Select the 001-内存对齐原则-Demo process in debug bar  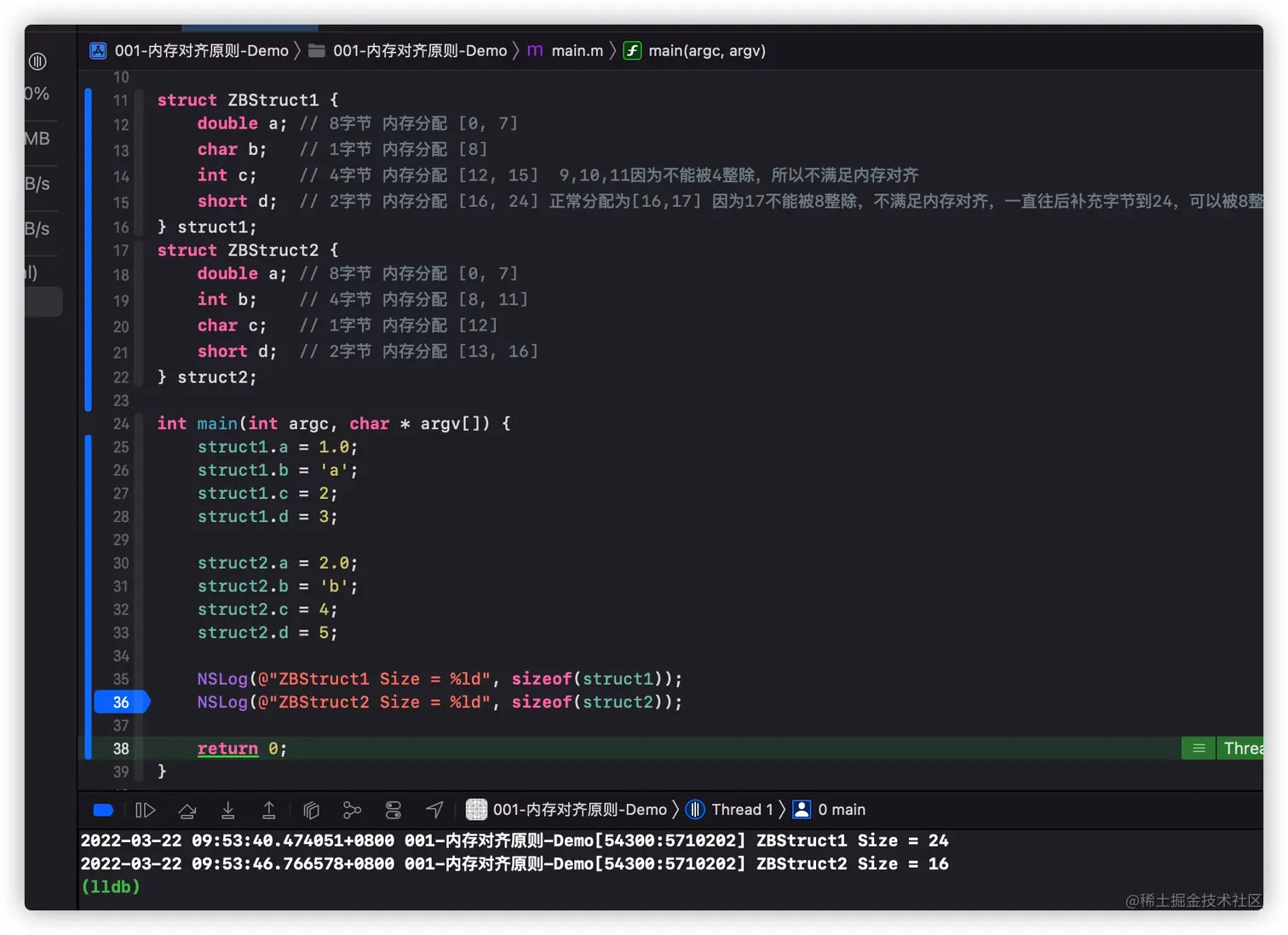566,810
